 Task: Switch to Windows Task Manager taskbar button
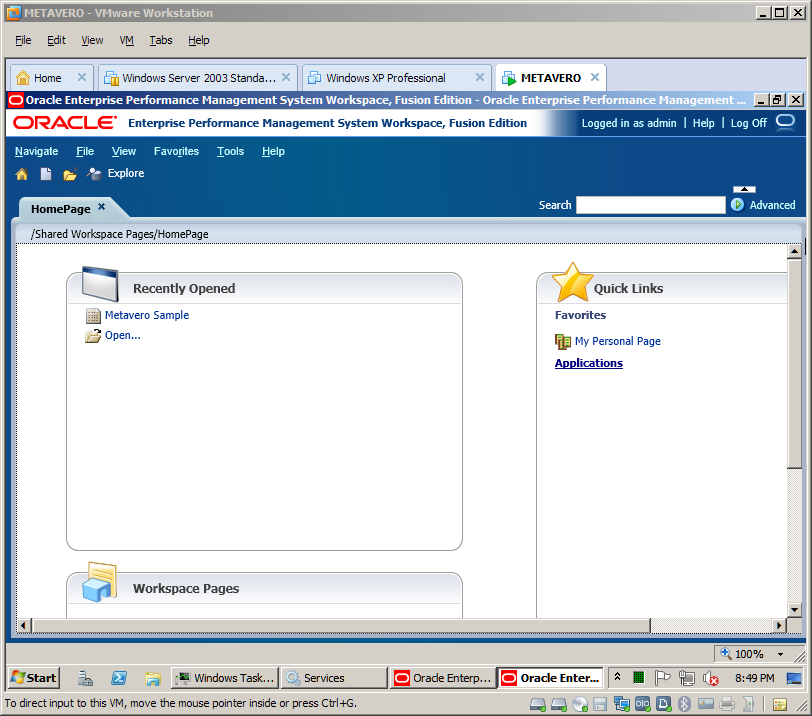click(225, 678)
